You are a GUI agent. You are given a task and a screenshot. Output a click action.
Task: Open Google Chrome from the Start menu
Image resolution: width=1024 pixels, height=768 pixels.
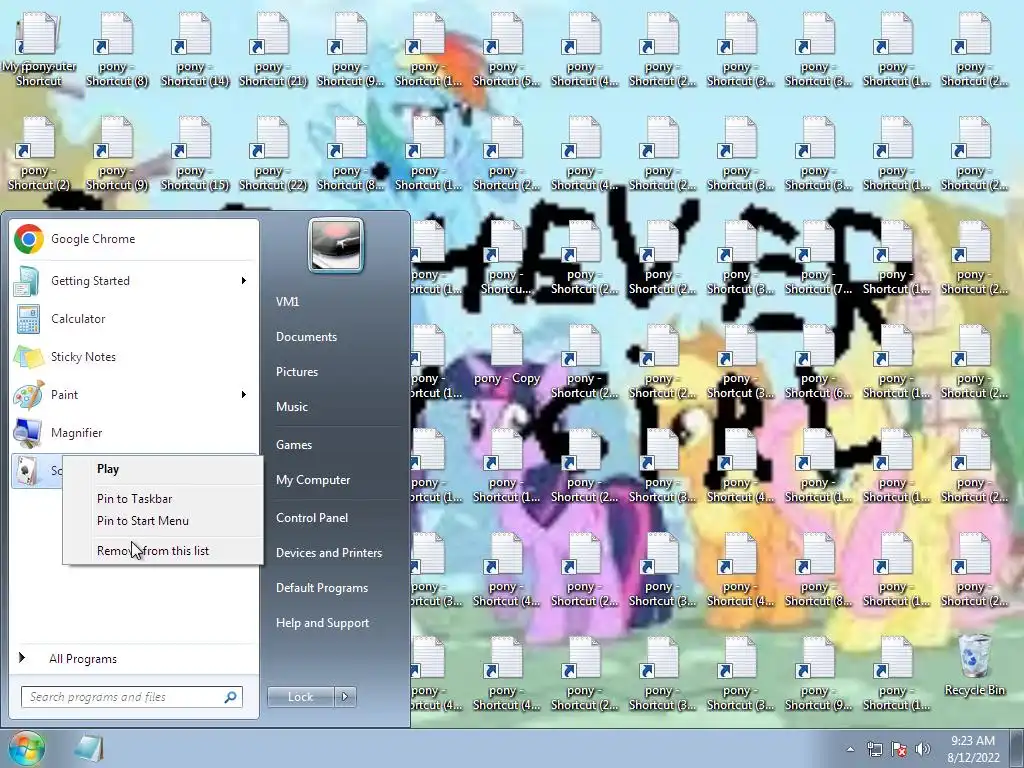135,239
